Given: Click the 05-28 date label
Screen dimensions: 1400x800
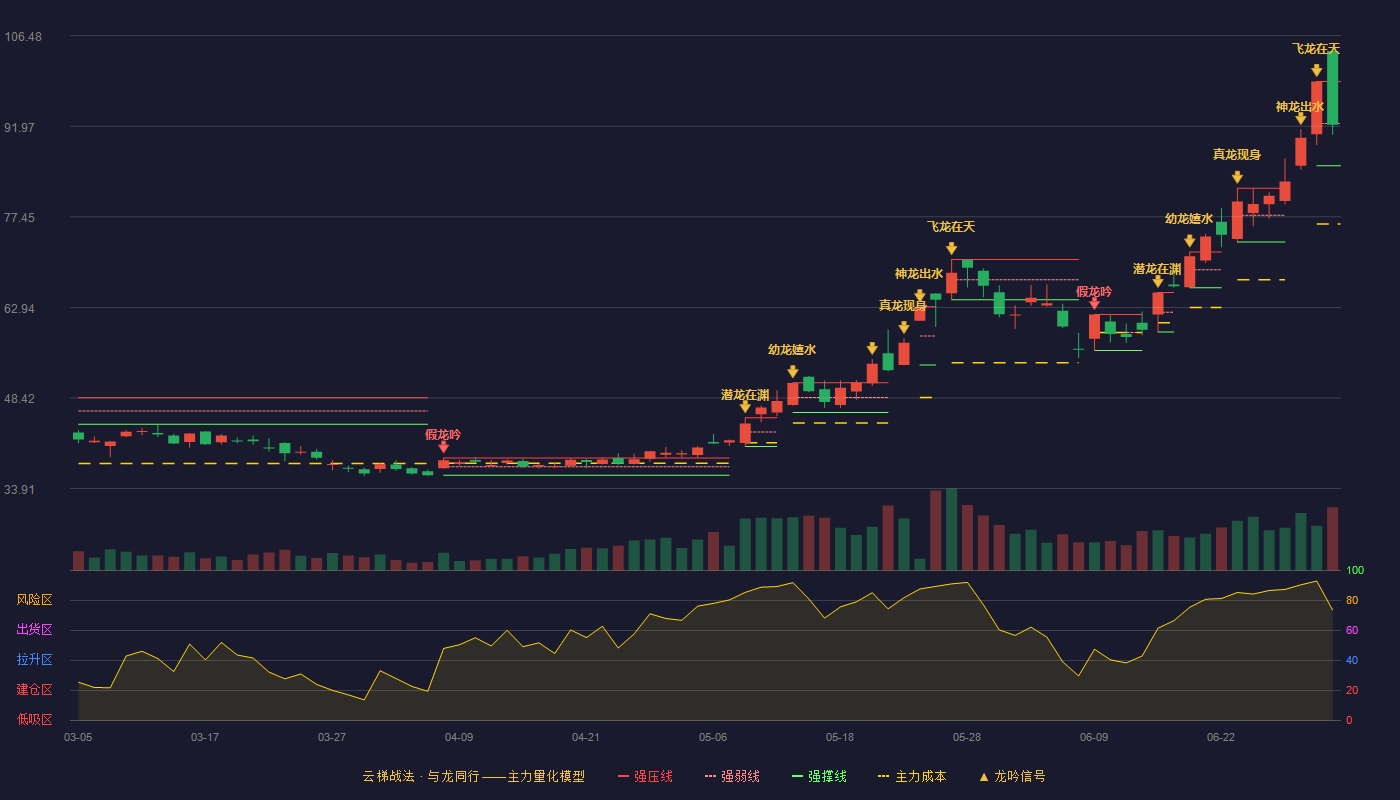Looking at the screenshot, I should [x=967, y=737].
